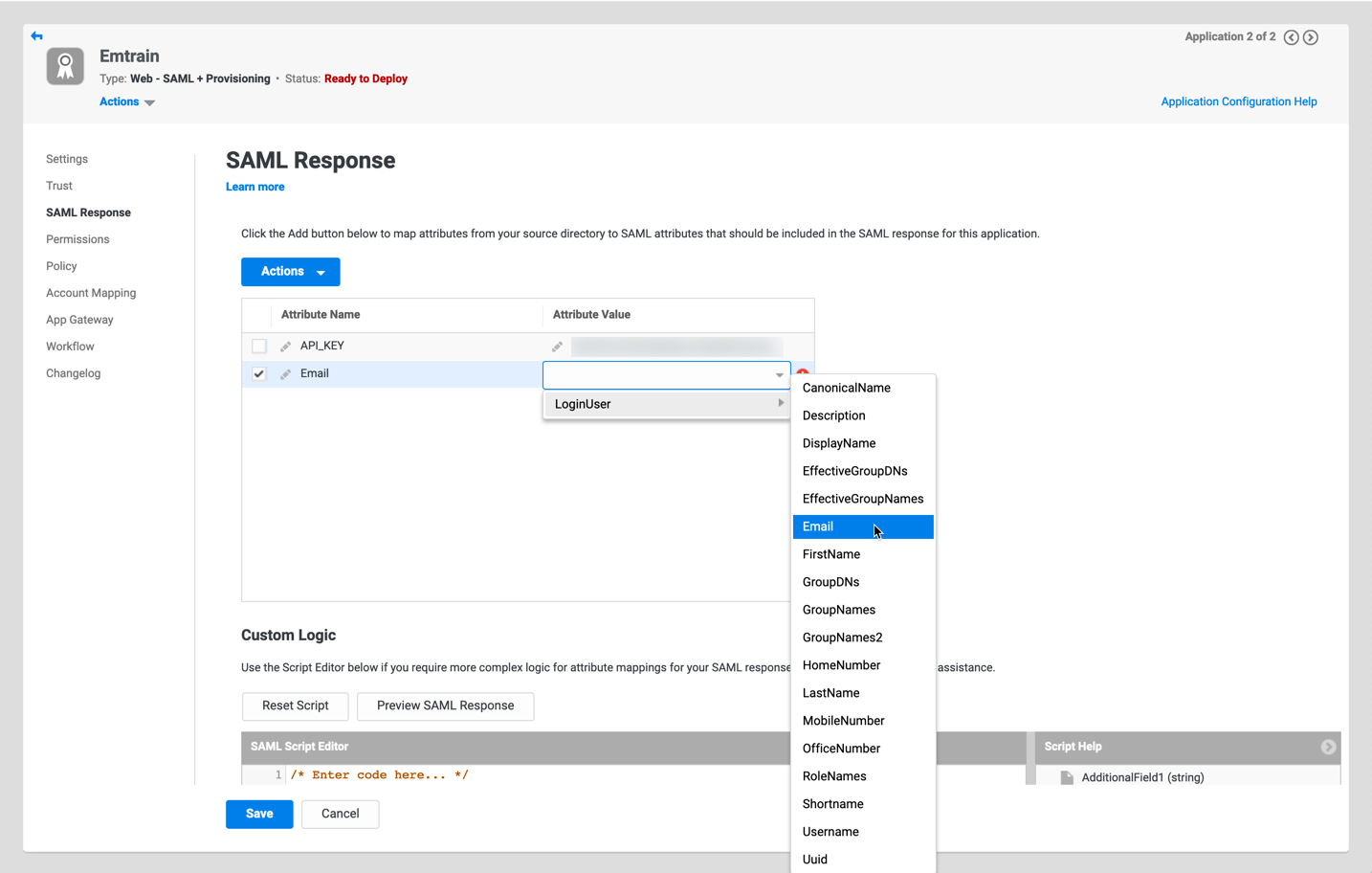The width and height of the screenshot is (1372, 873).
Task: Check the API_KEY row checkbox
Action: [259, 347]
